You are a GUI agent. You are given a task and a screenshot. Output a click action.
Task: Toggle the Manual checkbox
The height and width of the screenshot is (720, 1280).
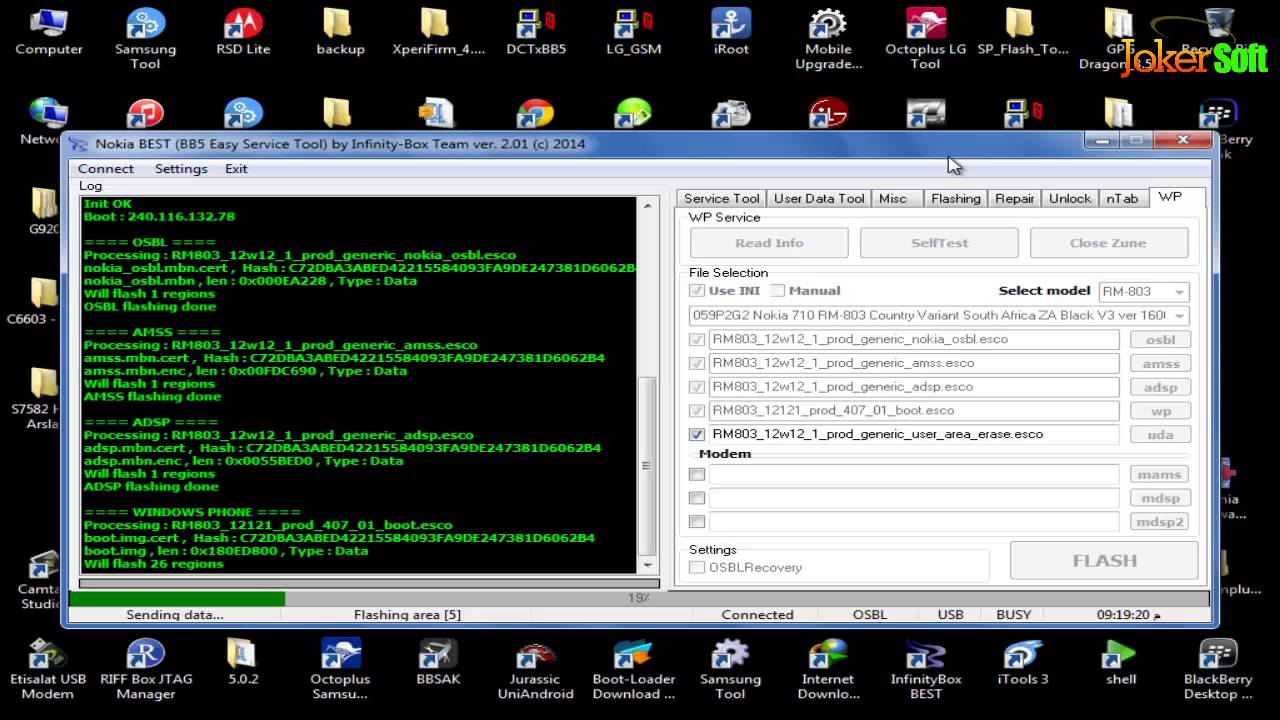[x=777, y=291]
